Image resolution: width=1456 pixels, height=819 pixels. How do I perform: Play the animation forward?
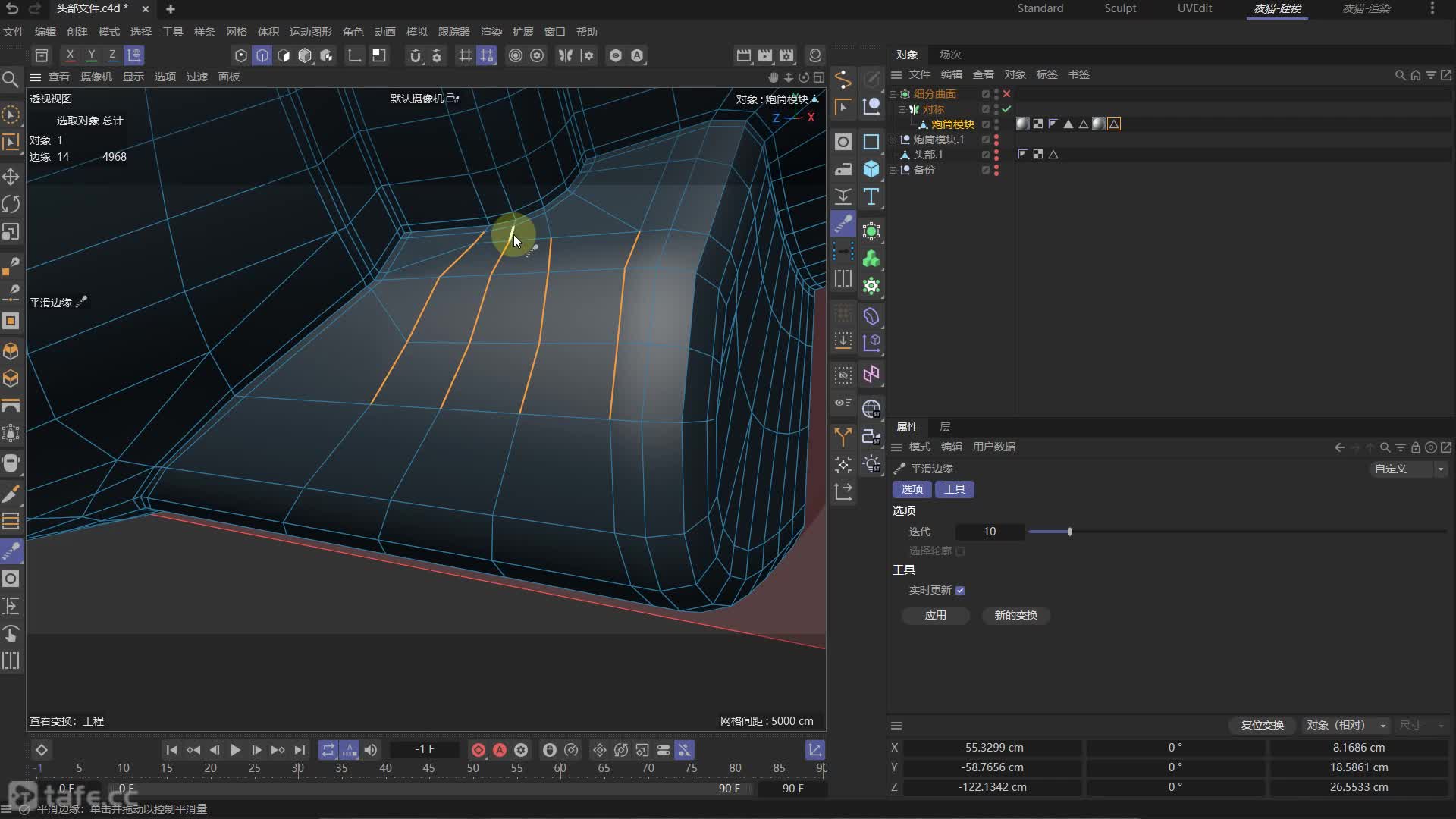click(235, 751)
